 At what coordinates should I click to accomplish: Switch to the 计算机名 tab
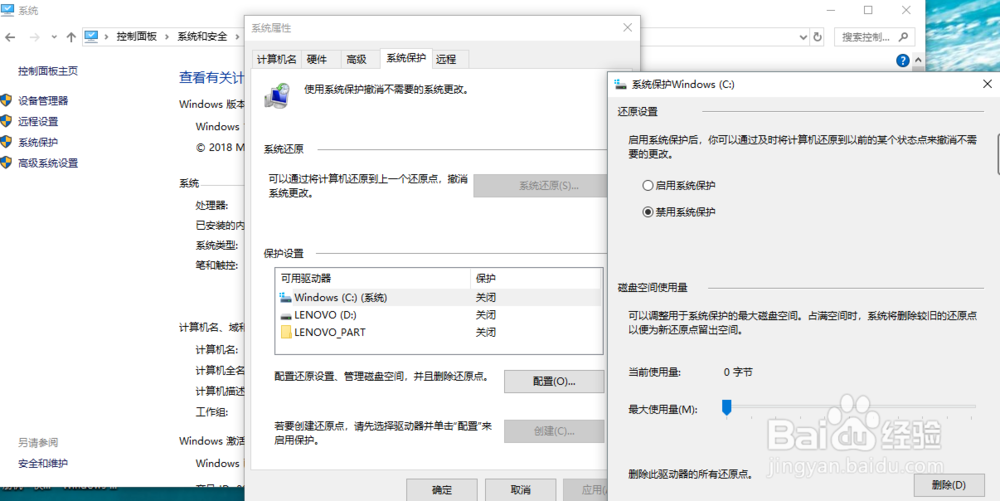(276, 59)
